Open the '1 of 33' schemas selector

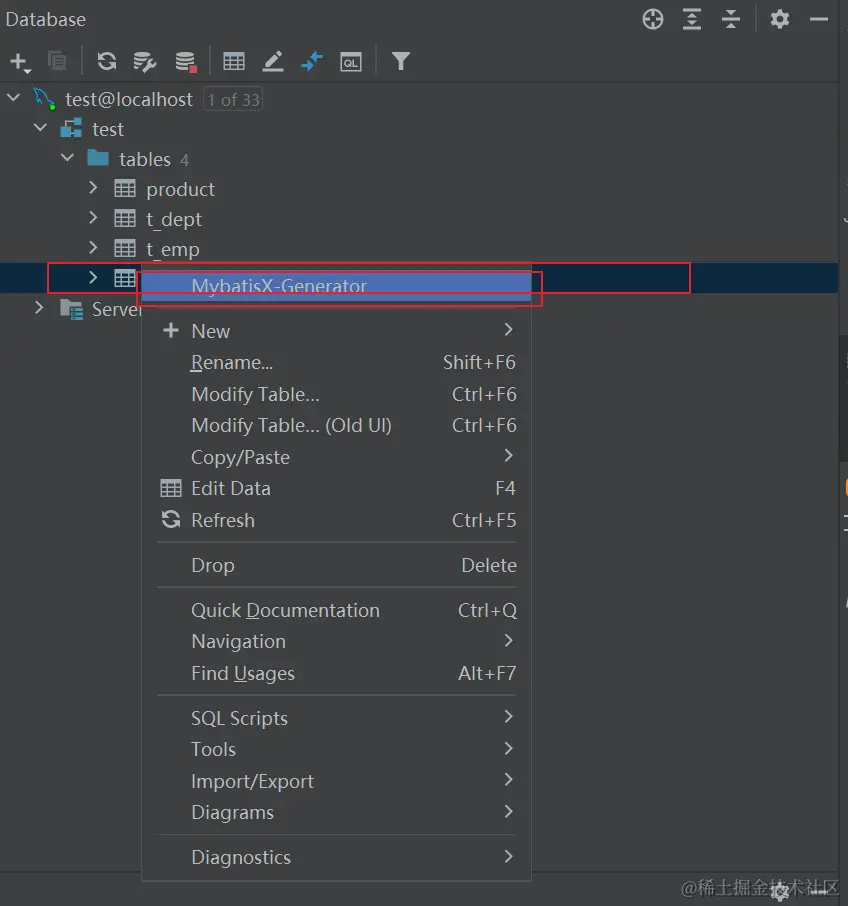tap(233, 99)
